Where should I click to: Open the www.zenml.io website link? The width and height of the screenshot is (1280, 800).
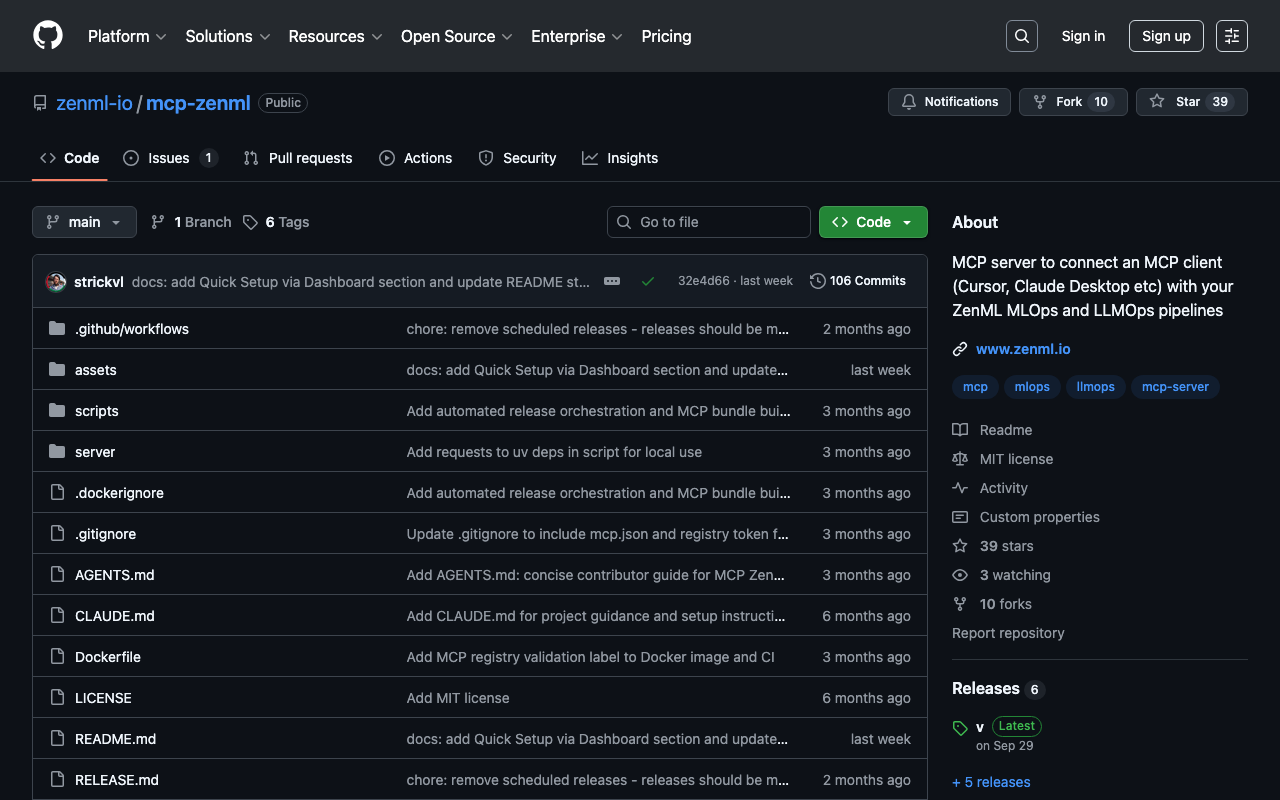click(x=1023, y=349)
